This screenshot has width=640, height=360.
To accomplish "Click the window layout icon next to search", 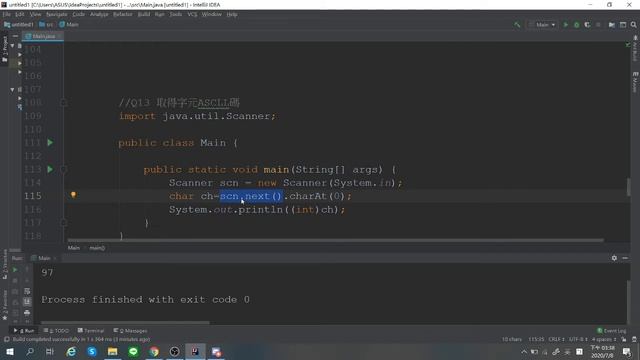I will tap(623, 25).
